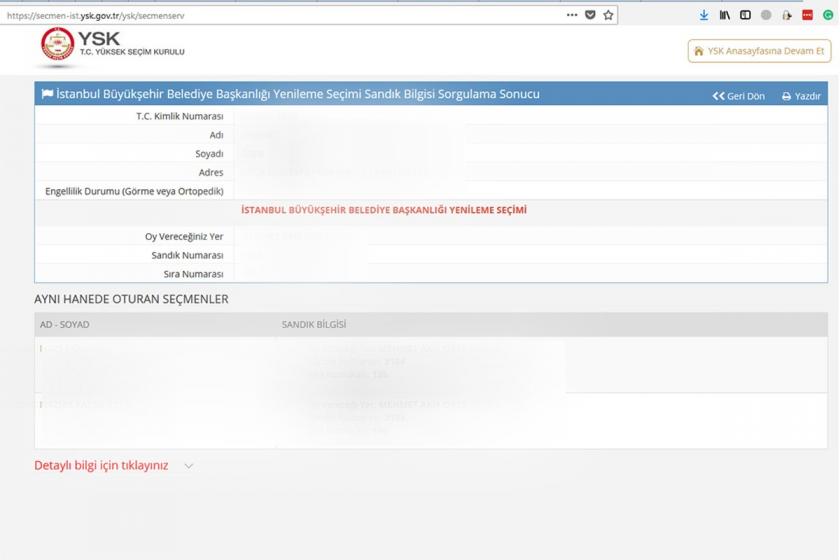Click the SANDIK BİLGİSİ column header
840x560 pixels.
pos(314,324)
